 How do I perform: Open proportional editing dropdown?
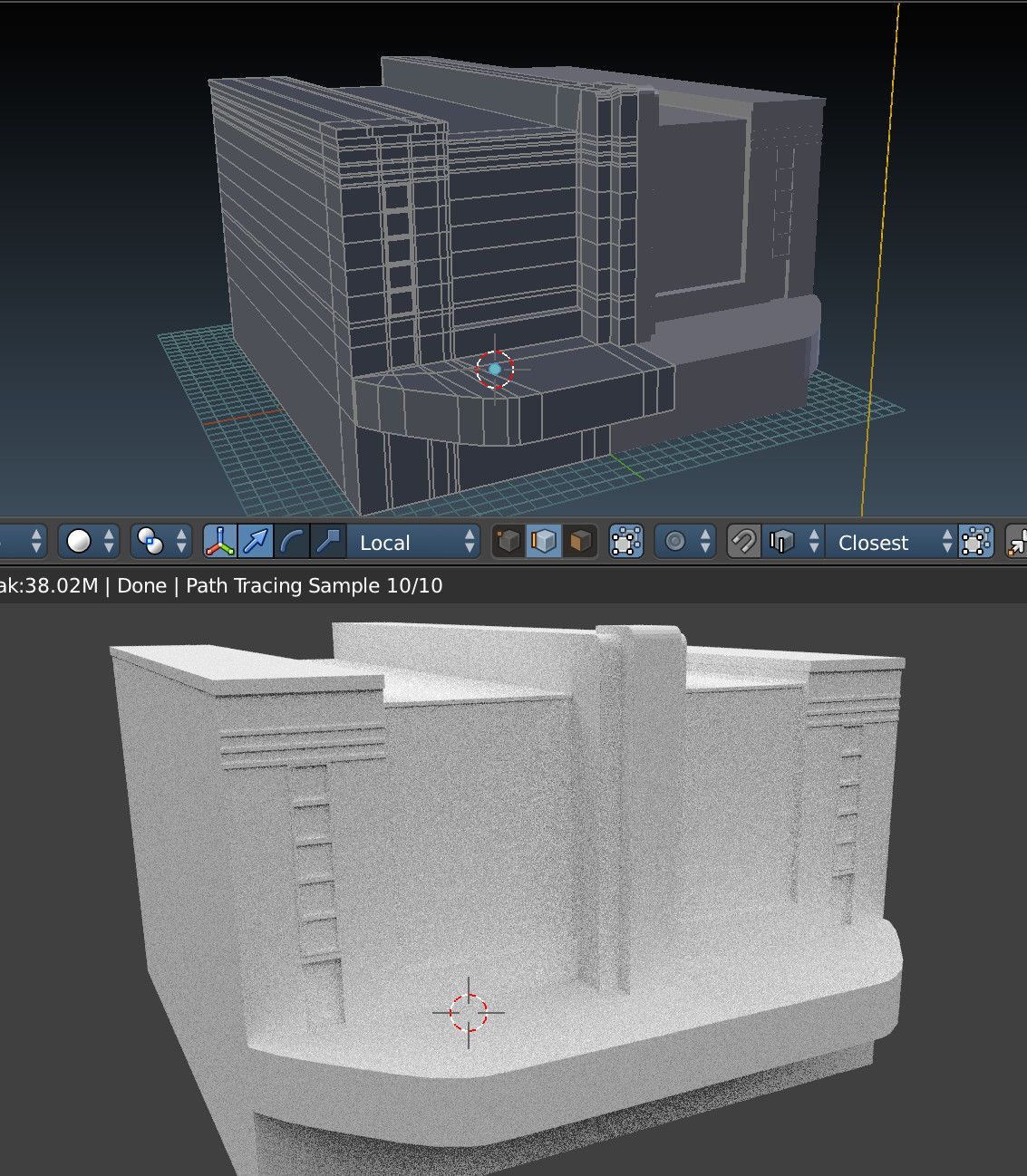pyautogui.click(x=685, y=542)
